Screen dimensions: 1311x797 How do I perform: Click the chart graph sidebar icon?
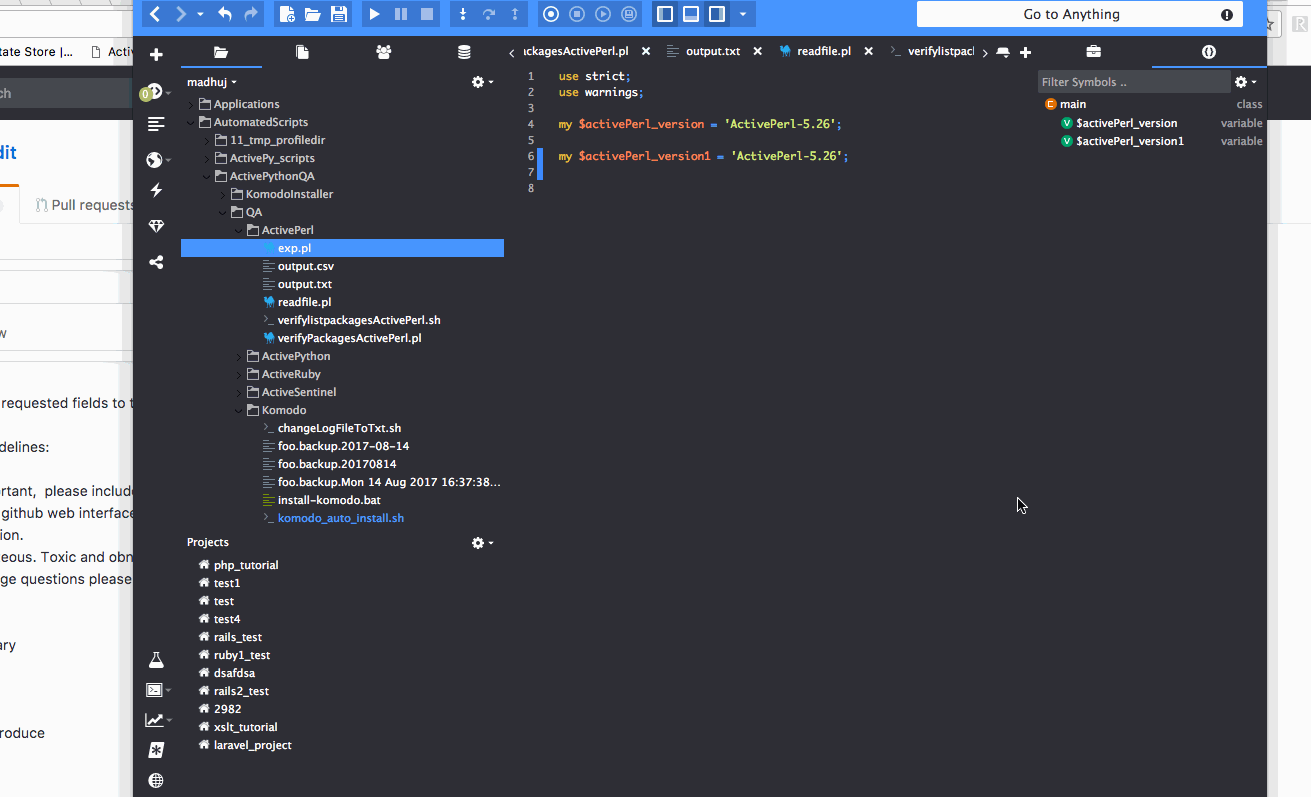154,720
